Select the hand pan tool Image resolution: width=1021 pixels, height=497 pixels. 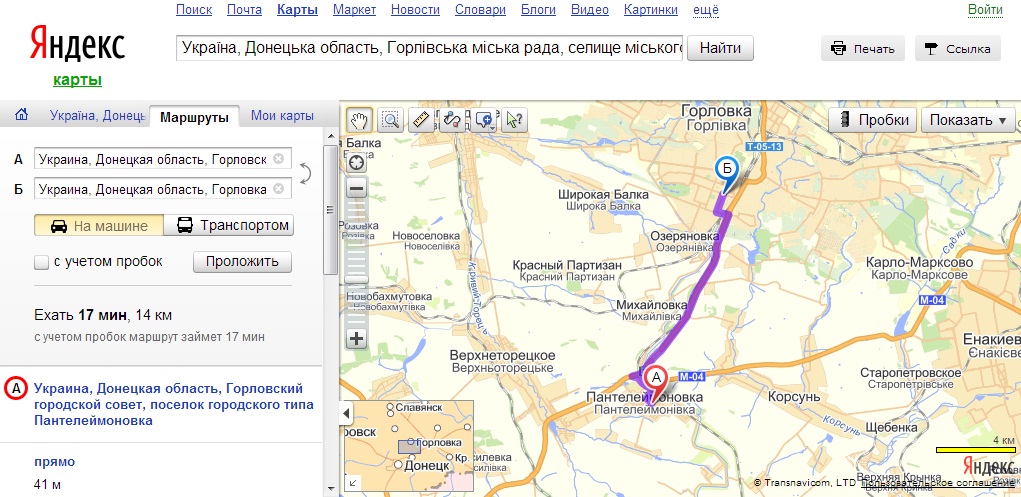pyautogui.click(x=359, y=120)
